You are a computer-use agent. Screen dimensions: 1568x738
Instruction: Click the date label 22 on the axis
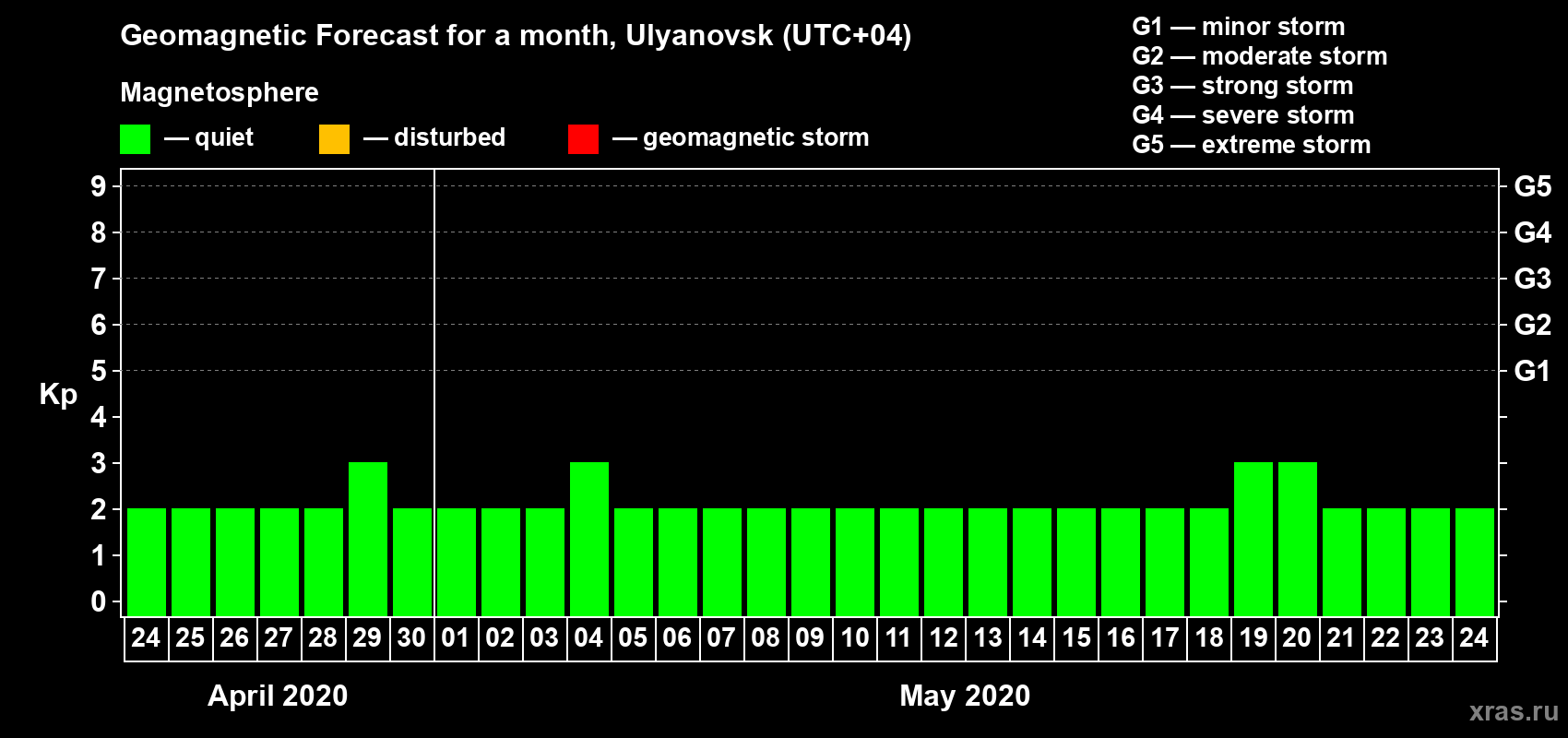pos(1385,637)
